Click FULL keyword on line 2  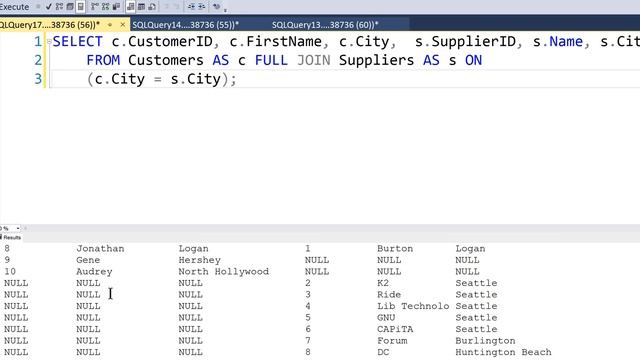point(271,60)
